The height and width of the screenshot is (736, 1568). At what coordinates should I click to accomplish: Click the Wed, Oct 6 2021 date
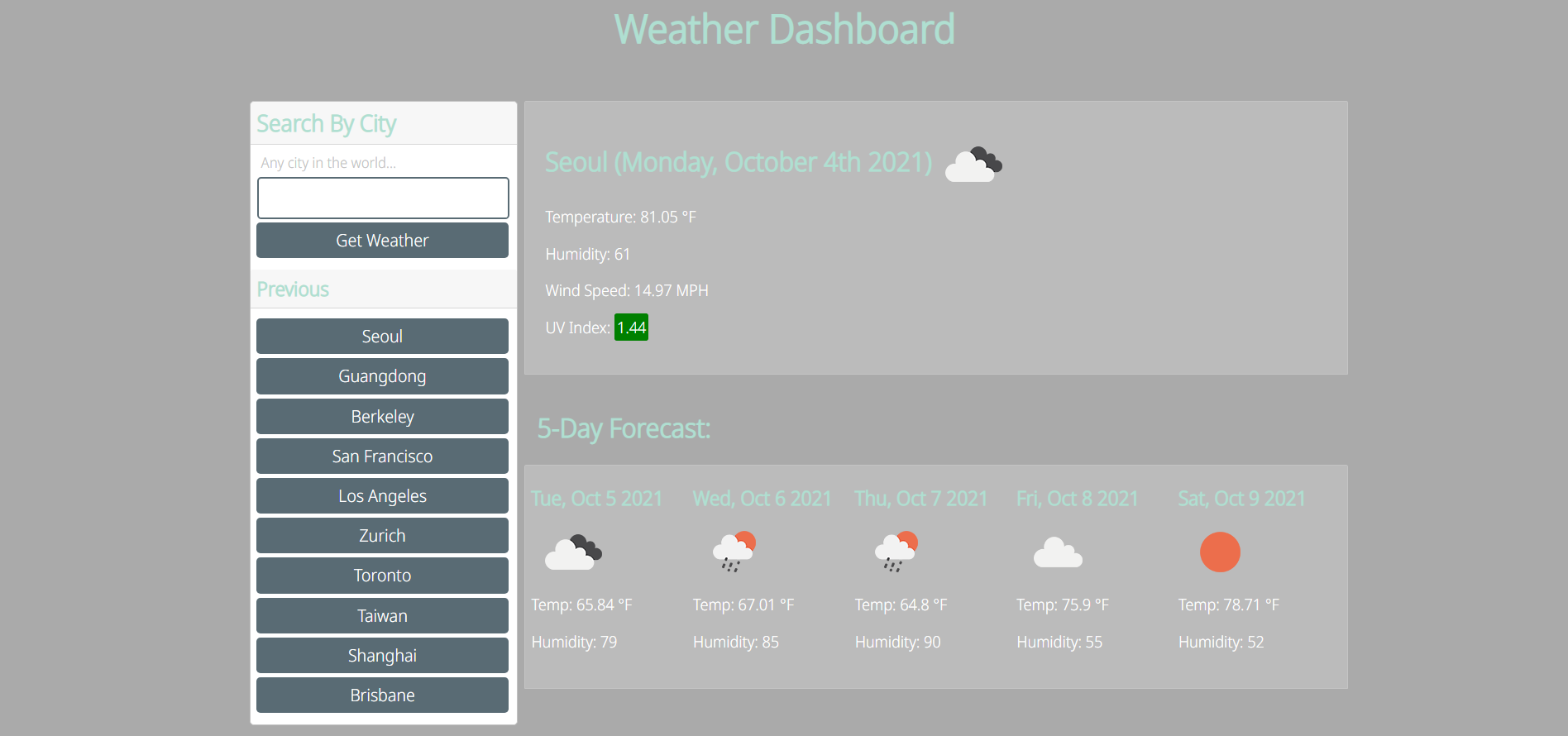tap(762, 499)
